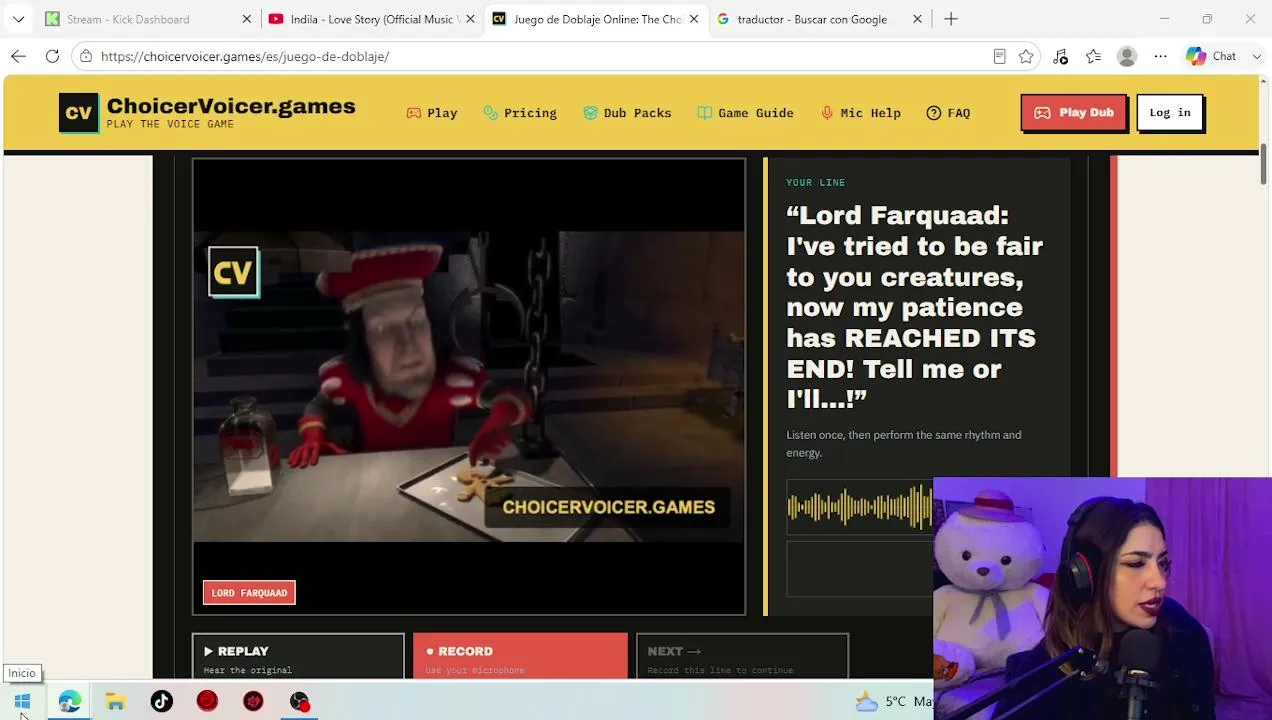Click the ChoicerVoicer.games site title
1272x720 pixels.
[231, 106]
